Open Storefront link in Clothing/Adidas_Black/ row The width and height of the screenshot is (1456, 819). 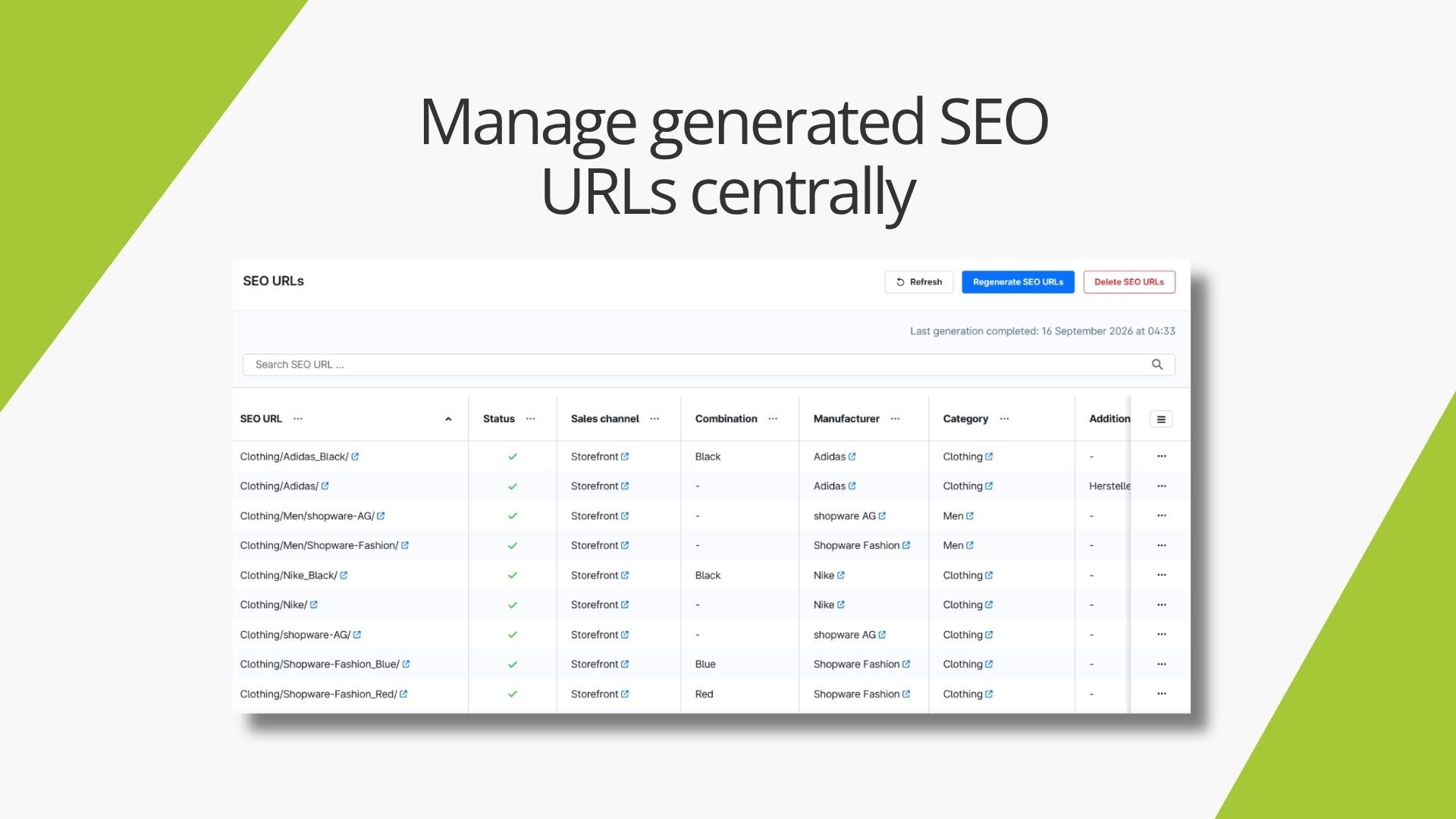click(600, 457)
